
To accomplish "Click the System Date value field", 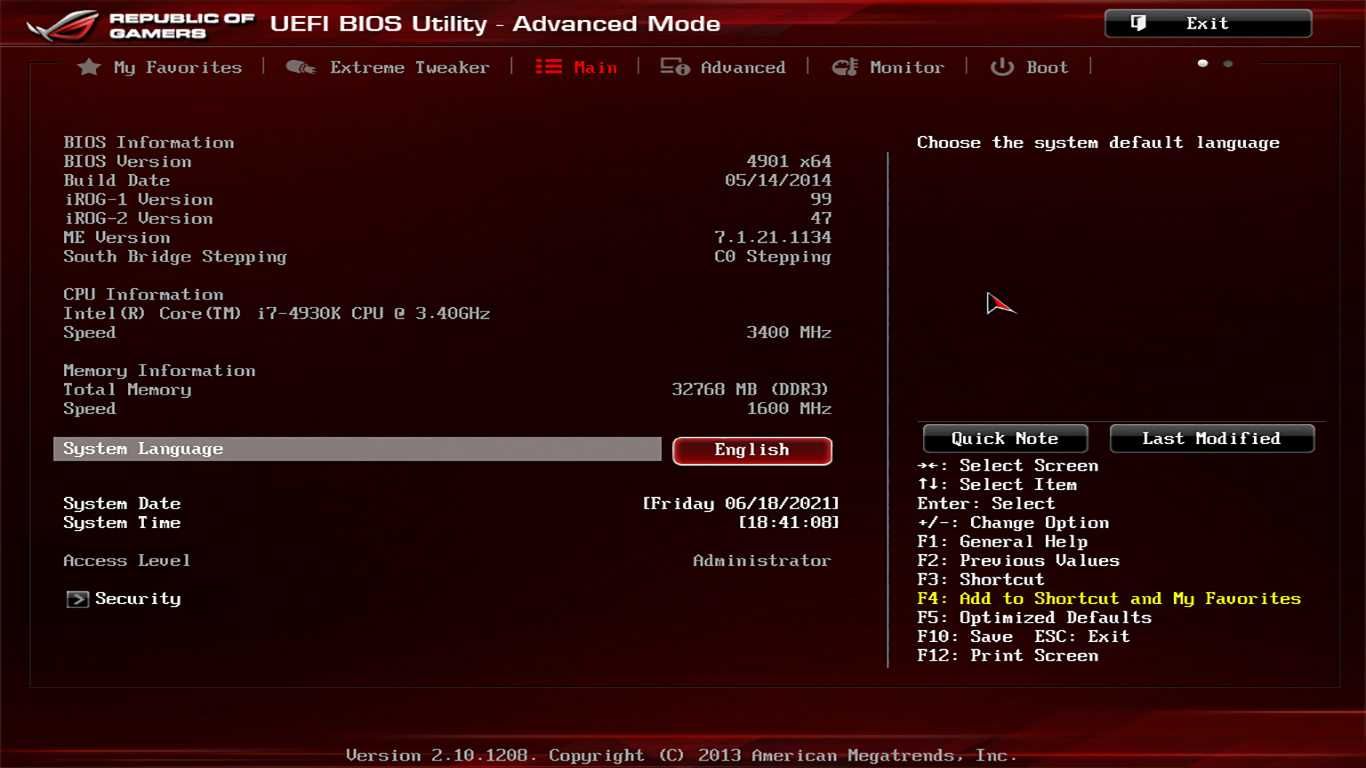I will point(741,504).
